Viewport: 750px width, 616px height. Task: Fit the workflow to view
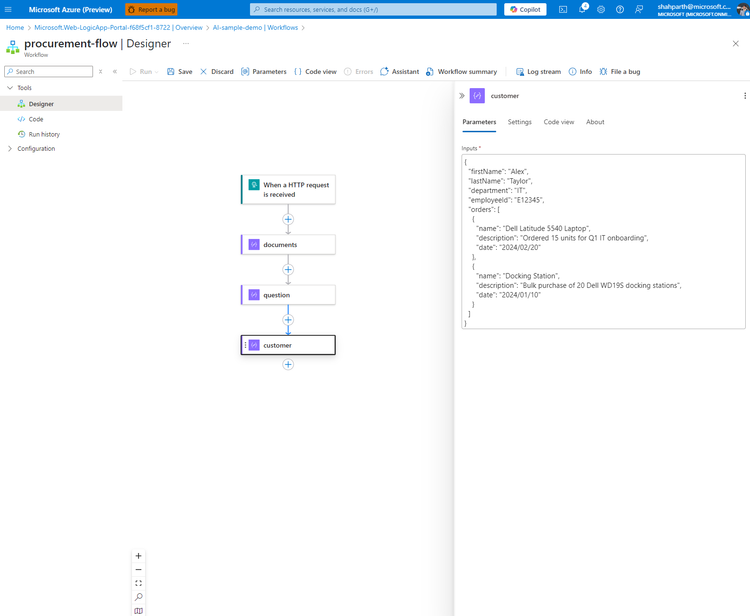(138, 583)
